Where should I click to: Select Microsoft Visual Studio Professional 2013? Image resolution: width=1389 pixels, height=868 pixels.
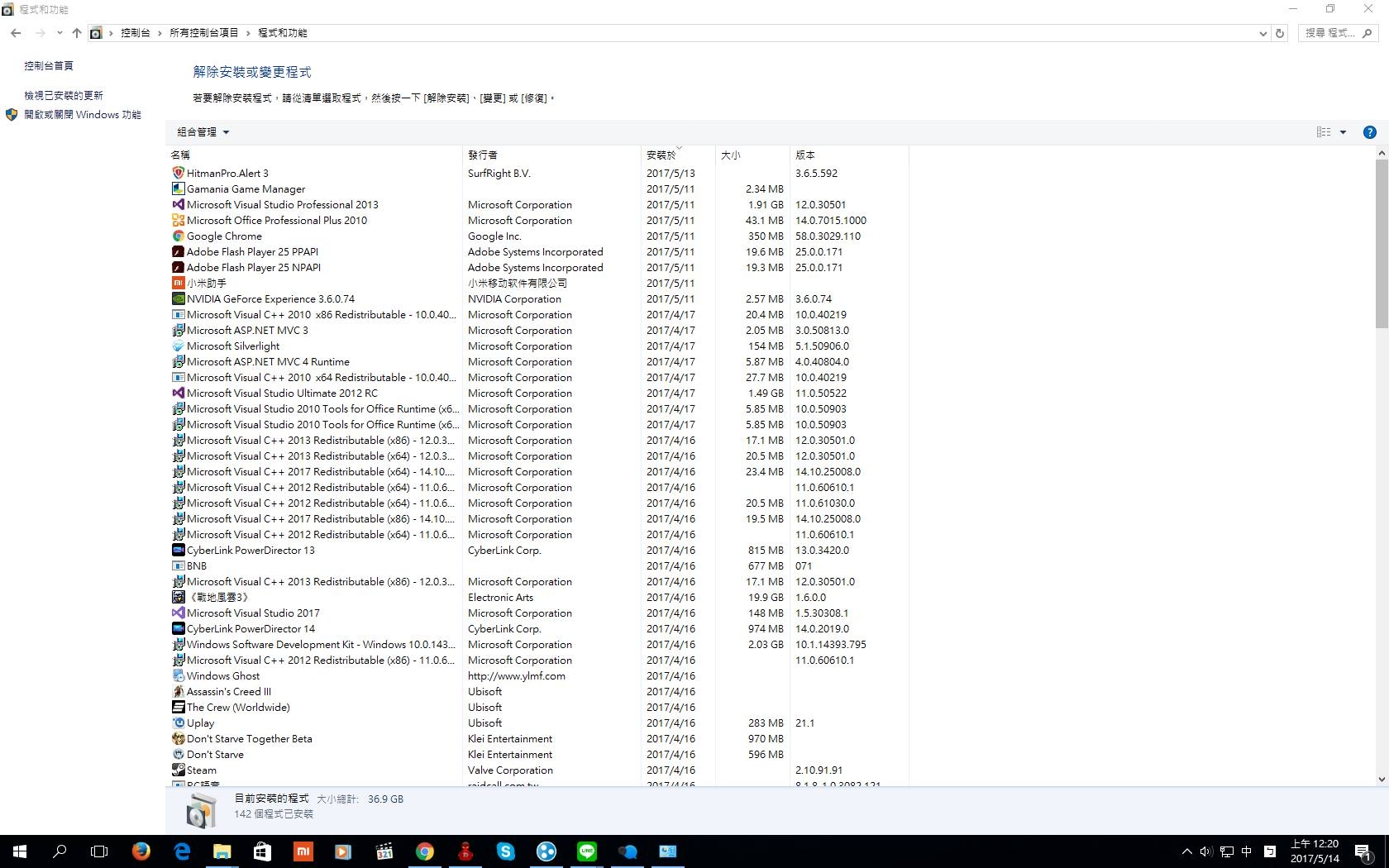pyautogui.click(x=537, y=204)
